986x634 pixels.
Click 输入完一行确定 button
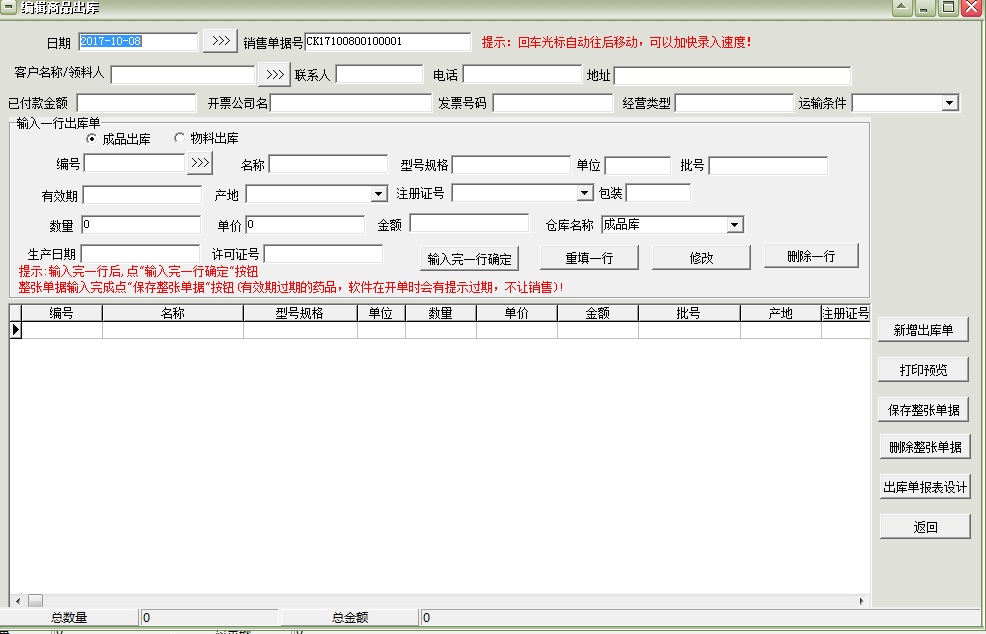470,259
